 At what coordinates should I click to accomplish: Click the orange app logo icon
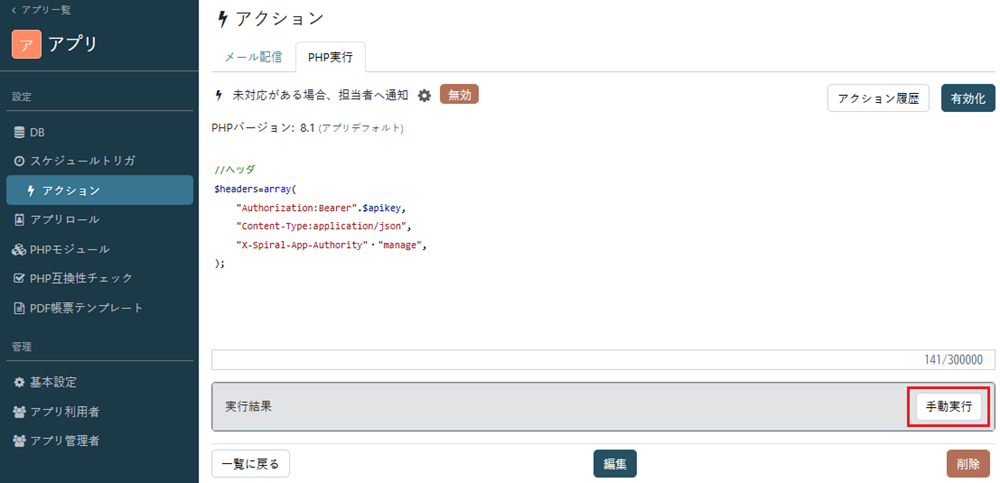(x=27, y=44)
